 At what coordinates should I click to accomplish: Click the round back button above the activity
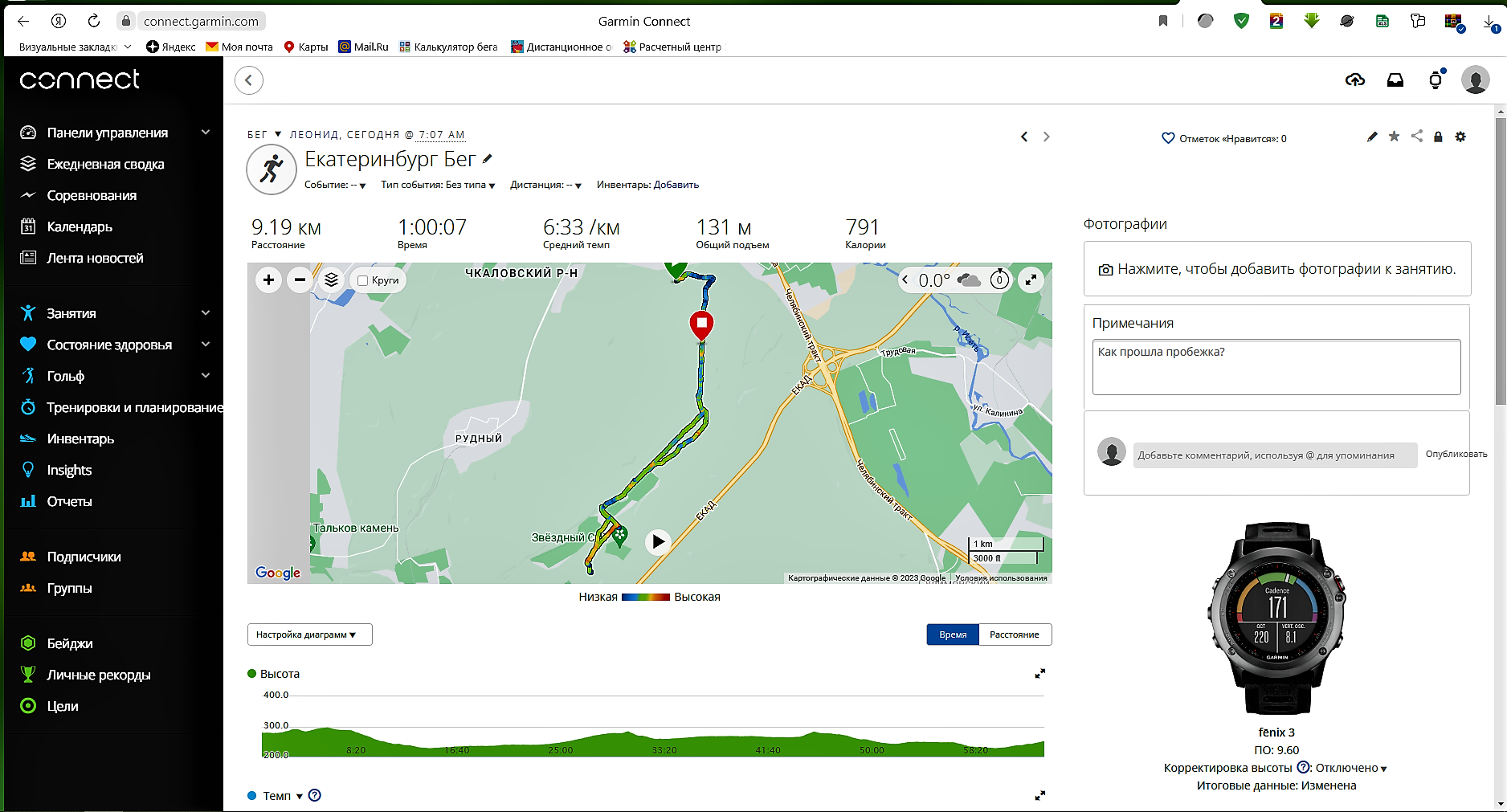click(249, 80)
